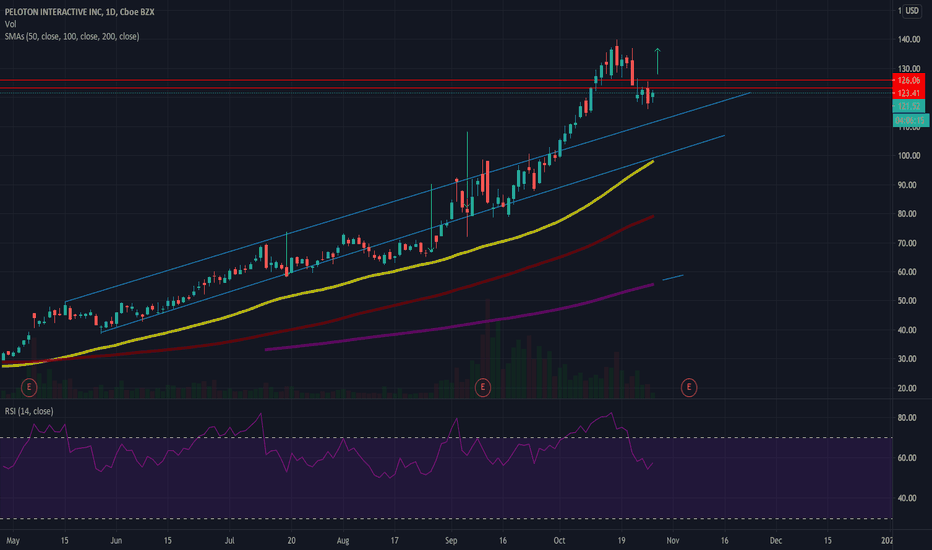Click the 121.52 current price label

pyautogui.click(x=909, y=106)
